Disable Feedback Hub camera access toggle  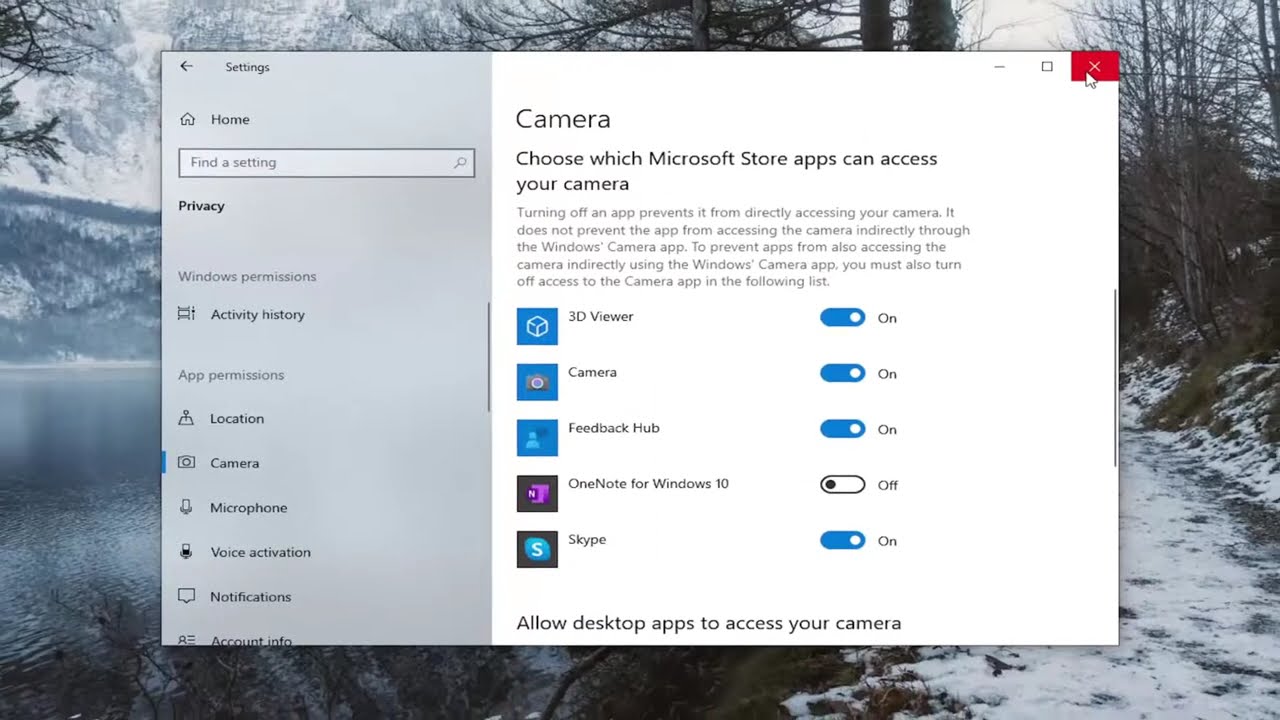click(842, 429)
